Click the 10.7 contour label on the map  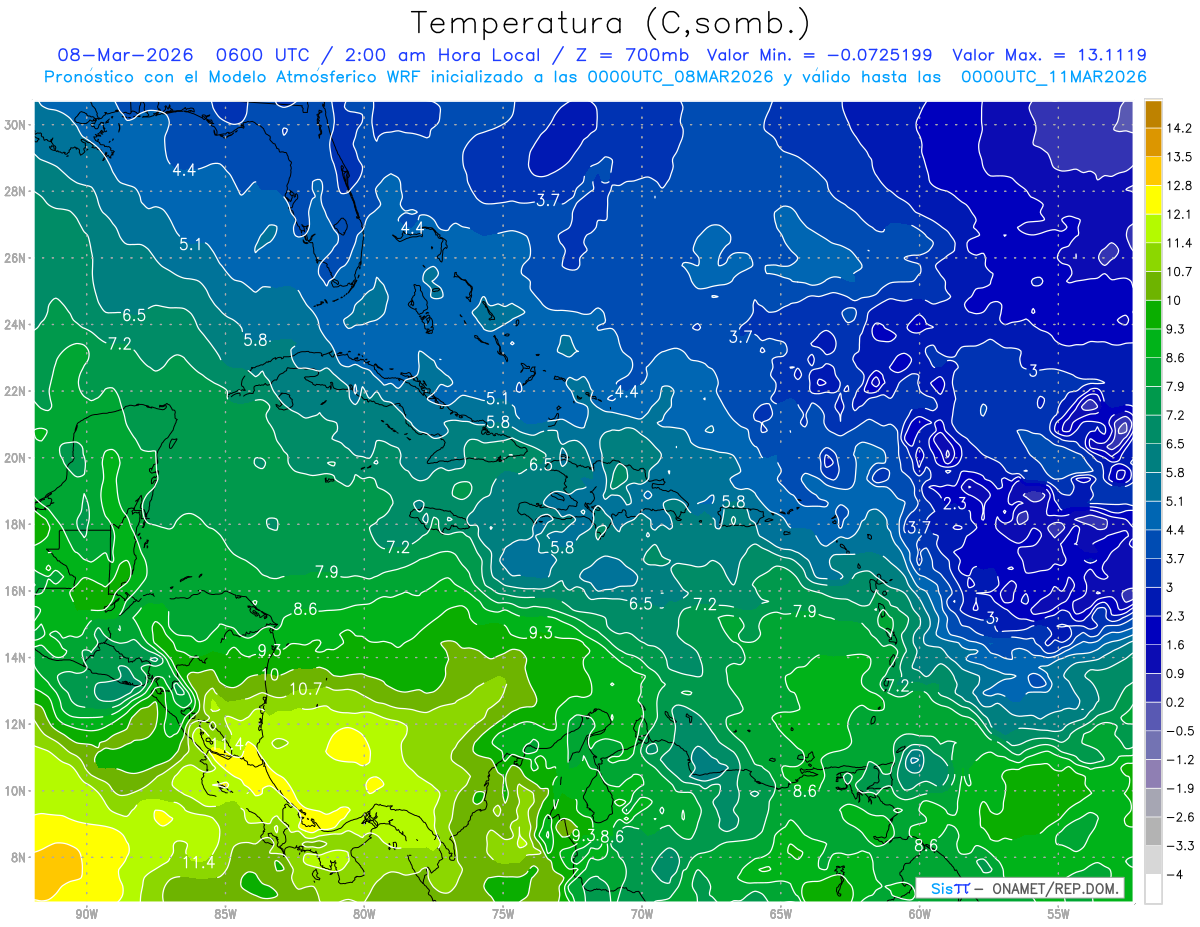[x=306, y=688]
